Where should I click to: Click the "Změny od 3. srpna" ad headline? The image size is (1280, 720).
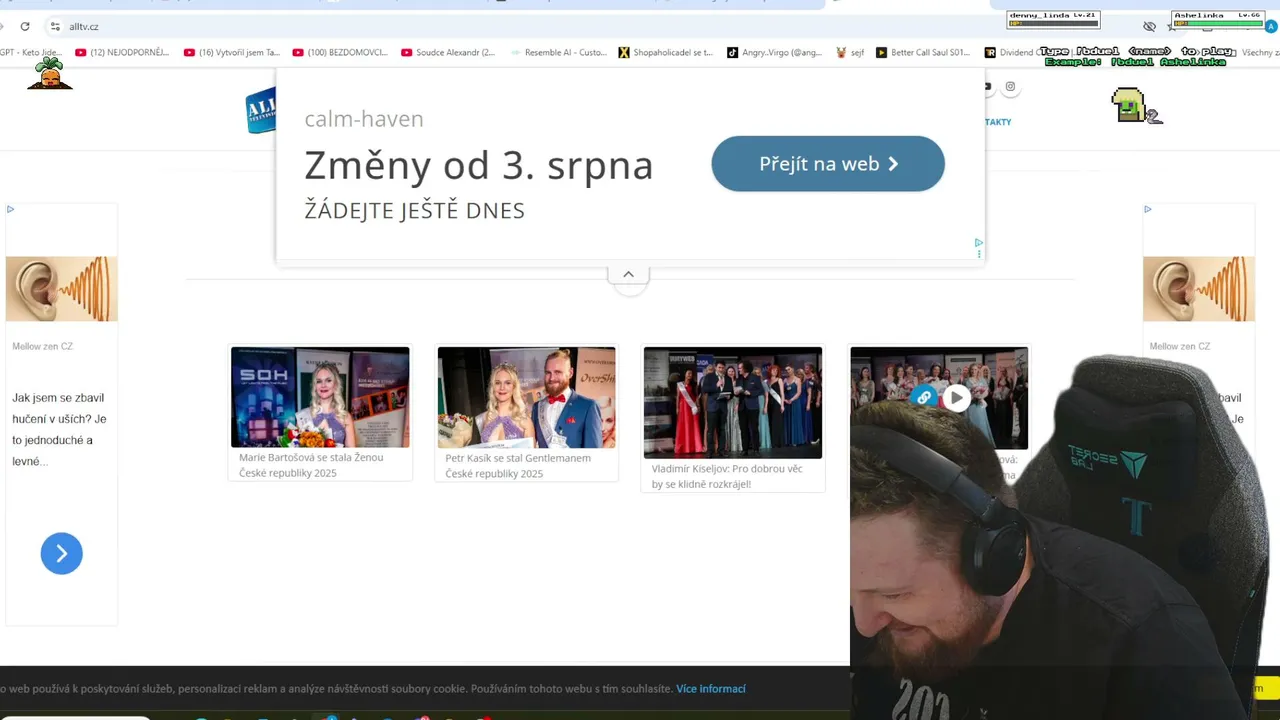click(479, 165)
